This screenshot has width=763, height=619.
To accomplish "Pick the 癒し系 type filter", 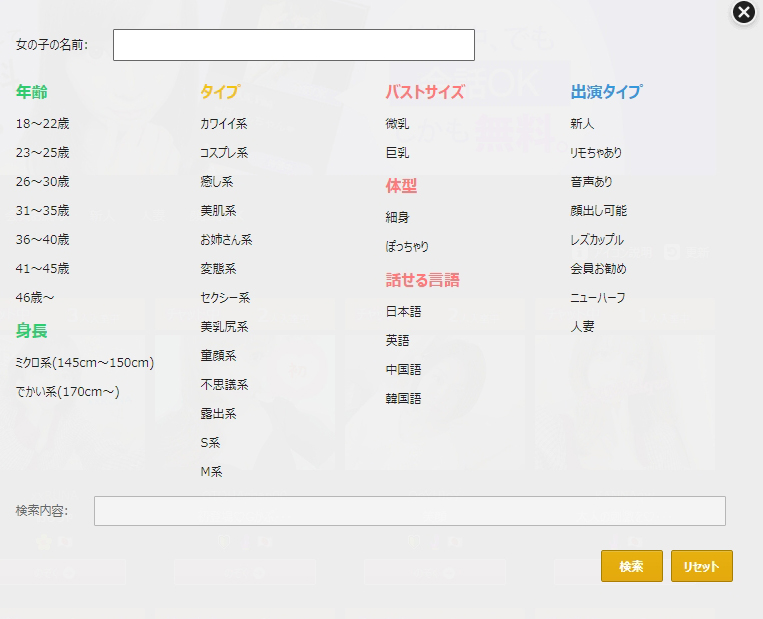I will pos(217,182).
